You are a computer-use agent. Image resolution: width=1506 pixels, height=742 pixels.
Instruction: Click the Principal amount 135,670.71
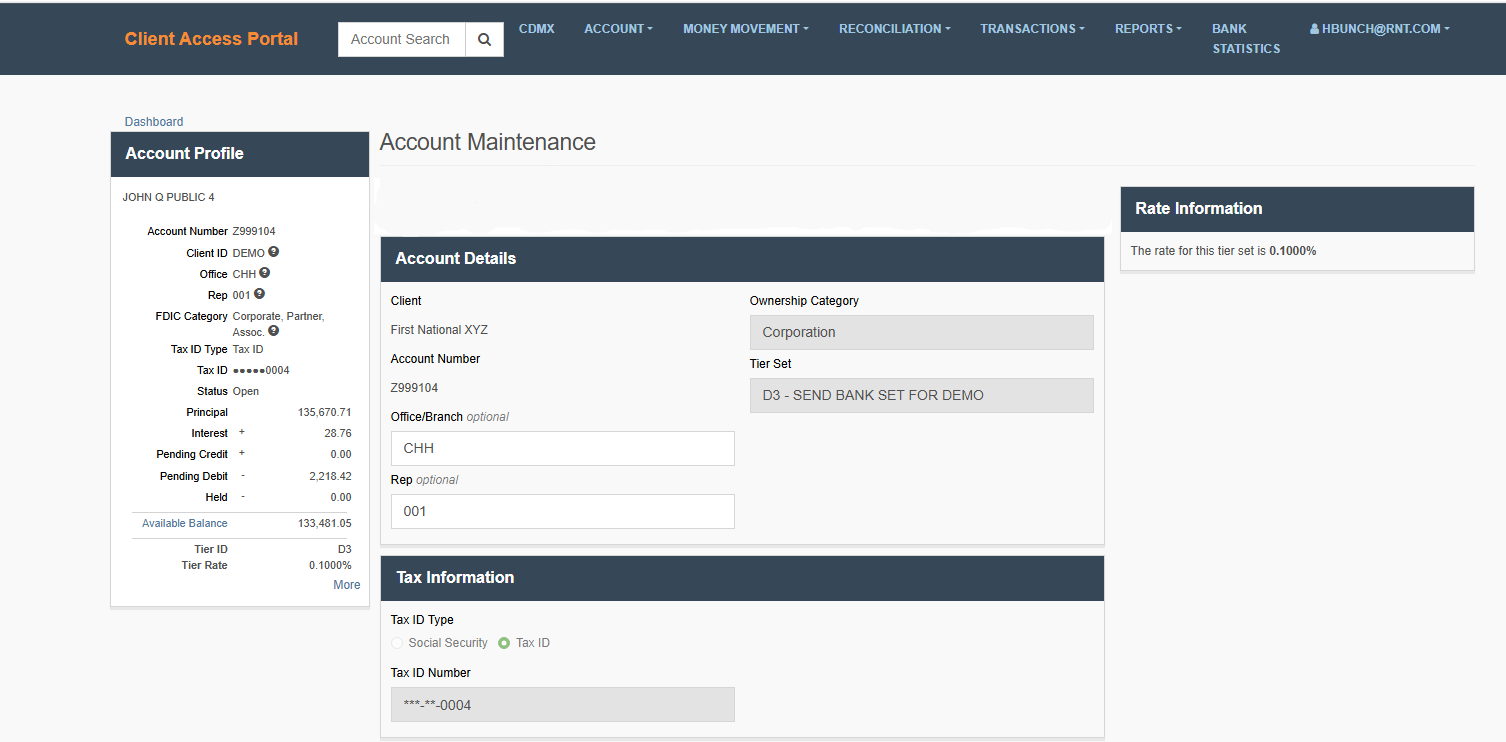[x=325, y=412]
